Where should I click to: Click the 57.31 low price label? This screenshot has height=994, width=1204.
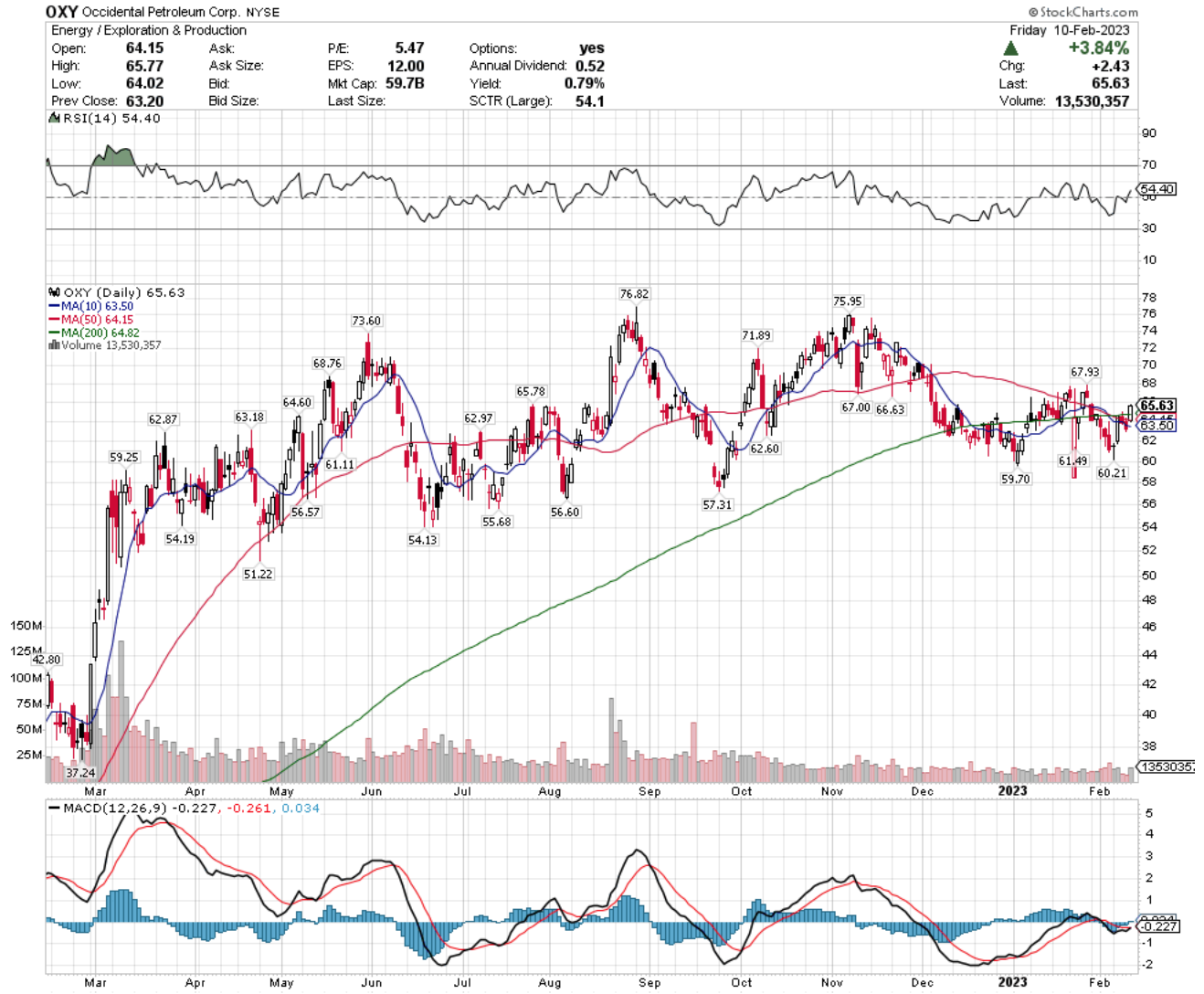point(717,505)
